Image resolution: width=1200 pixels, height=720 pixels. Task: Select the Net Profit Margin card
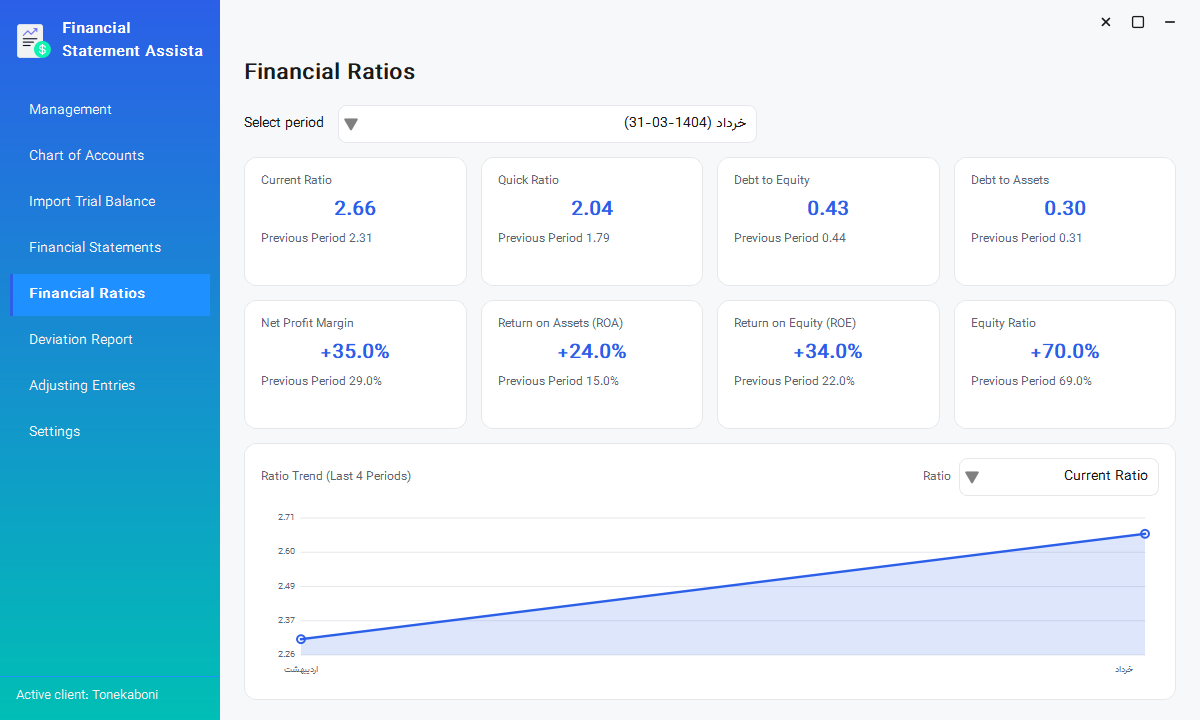pyautogui.click(x=355, y=364)
